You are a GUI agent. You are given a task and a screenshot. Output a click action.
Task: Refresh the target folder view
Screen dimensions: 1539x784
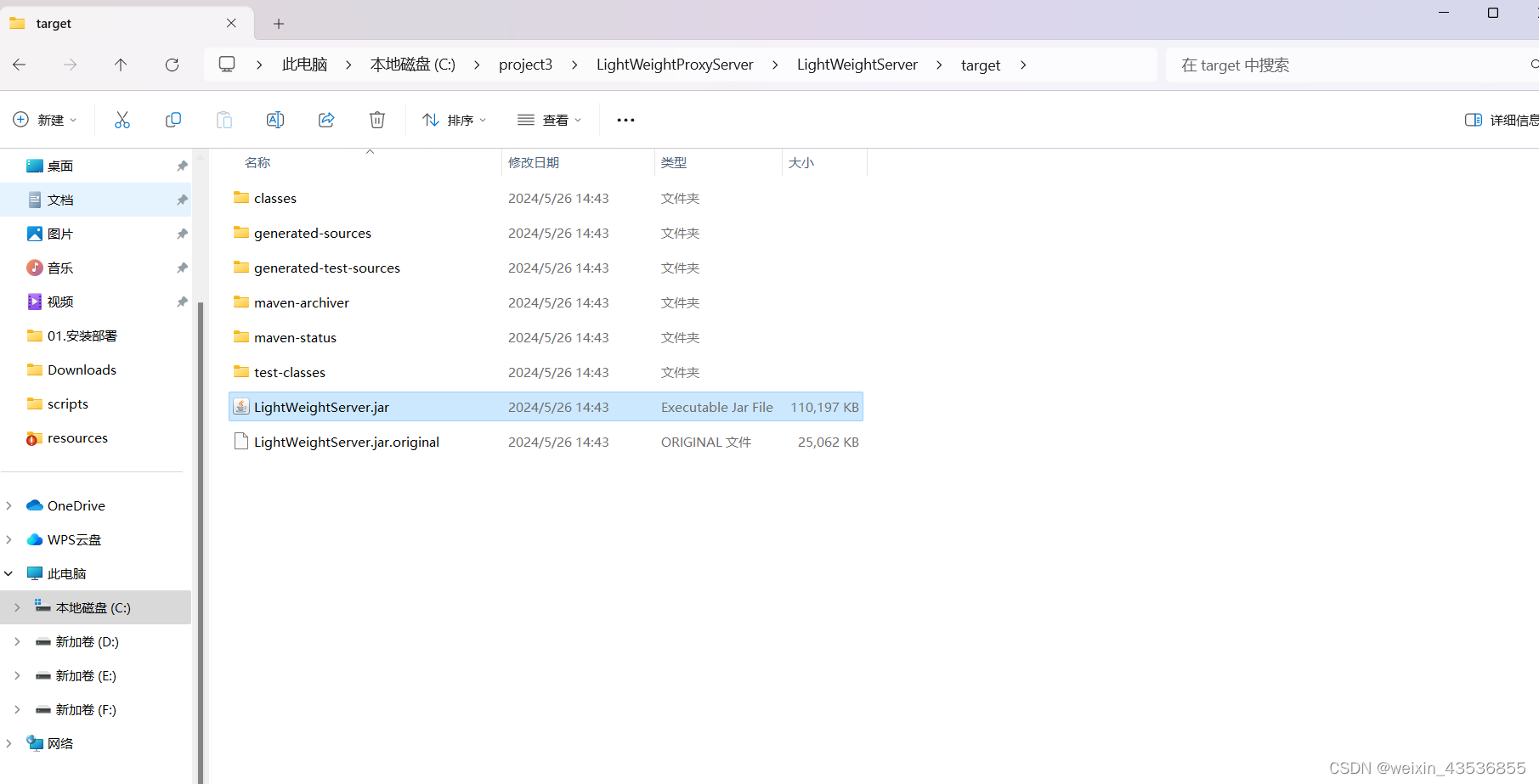tap(172, 65)
